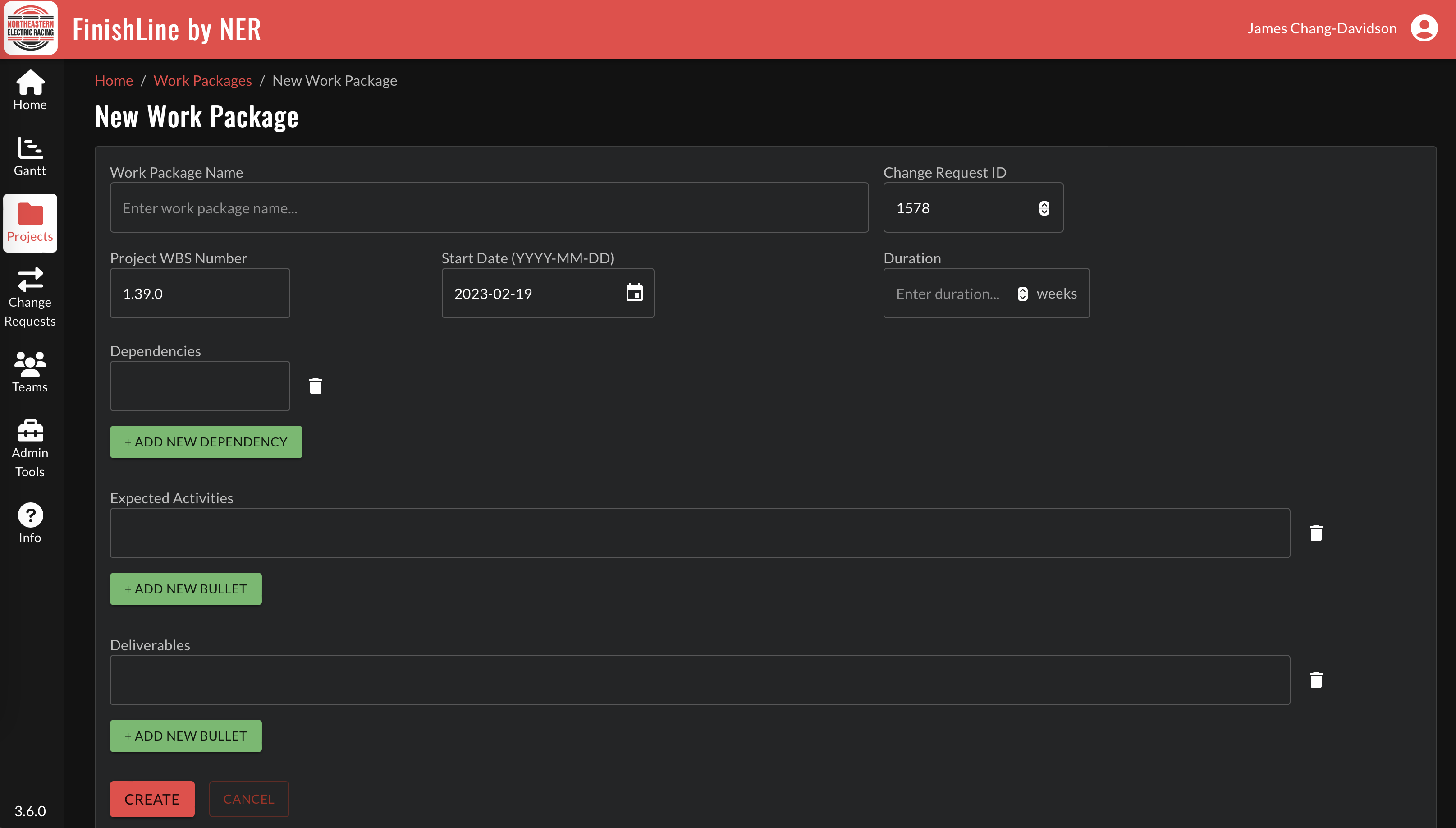The width and height of the screenshot is (1456, 828).
Task: Remove the Expected Activities bullet
Action: [x=1316, y=533]
